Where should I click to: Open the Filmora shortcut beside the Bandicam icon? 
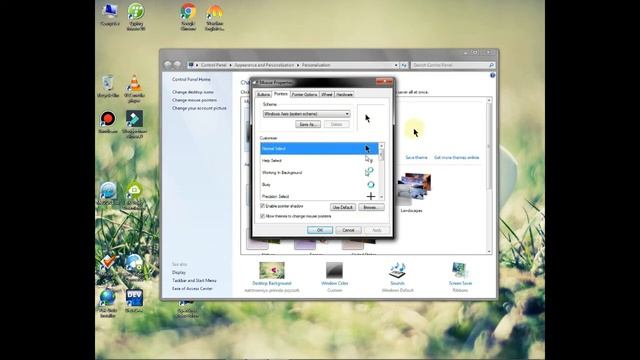coord(134,124)
